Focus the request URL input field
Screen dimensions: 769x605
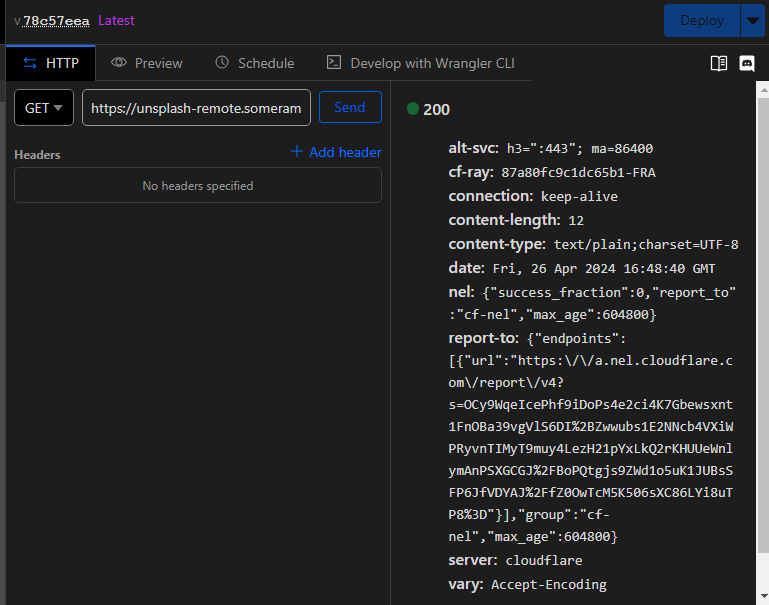tap(196, 108)
